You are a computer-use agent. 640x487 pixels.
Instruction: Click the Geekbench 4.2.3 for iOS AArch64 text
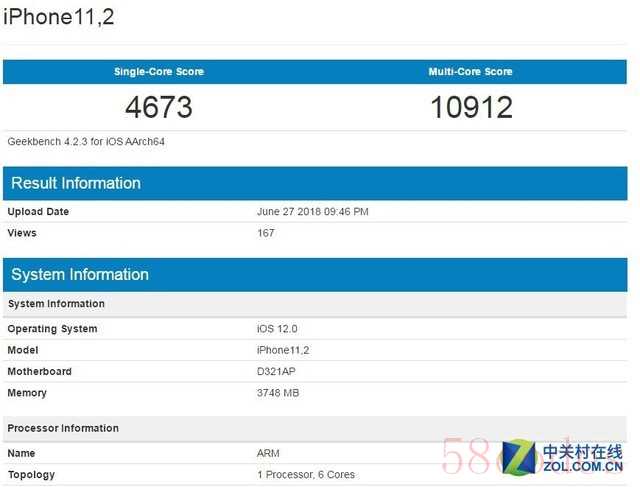tap(86, 142)
